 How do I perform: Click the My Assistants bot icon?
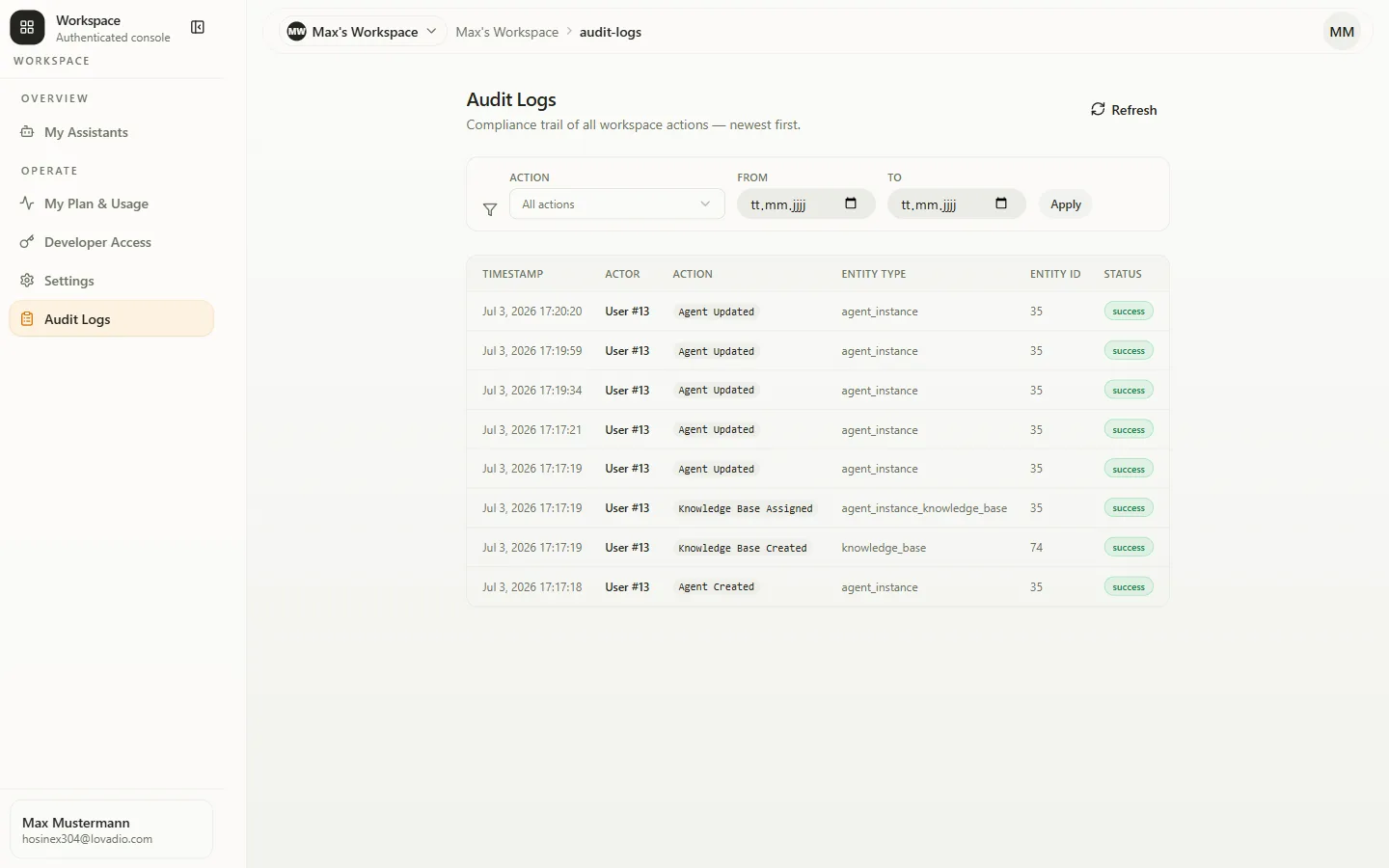27,132
